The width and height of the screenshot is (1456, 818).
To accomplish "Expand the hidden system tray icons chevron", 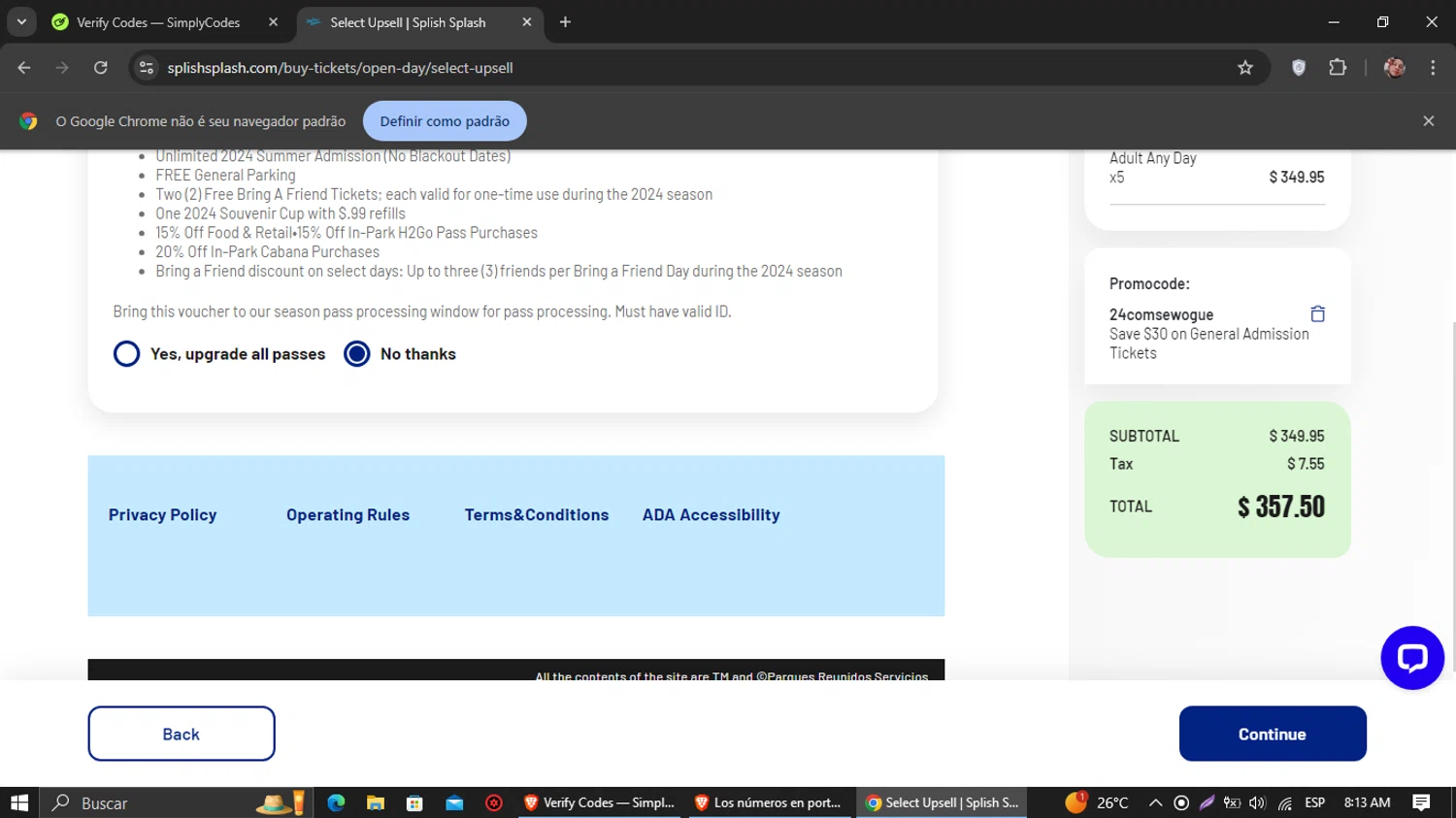I will (1155, 802).
